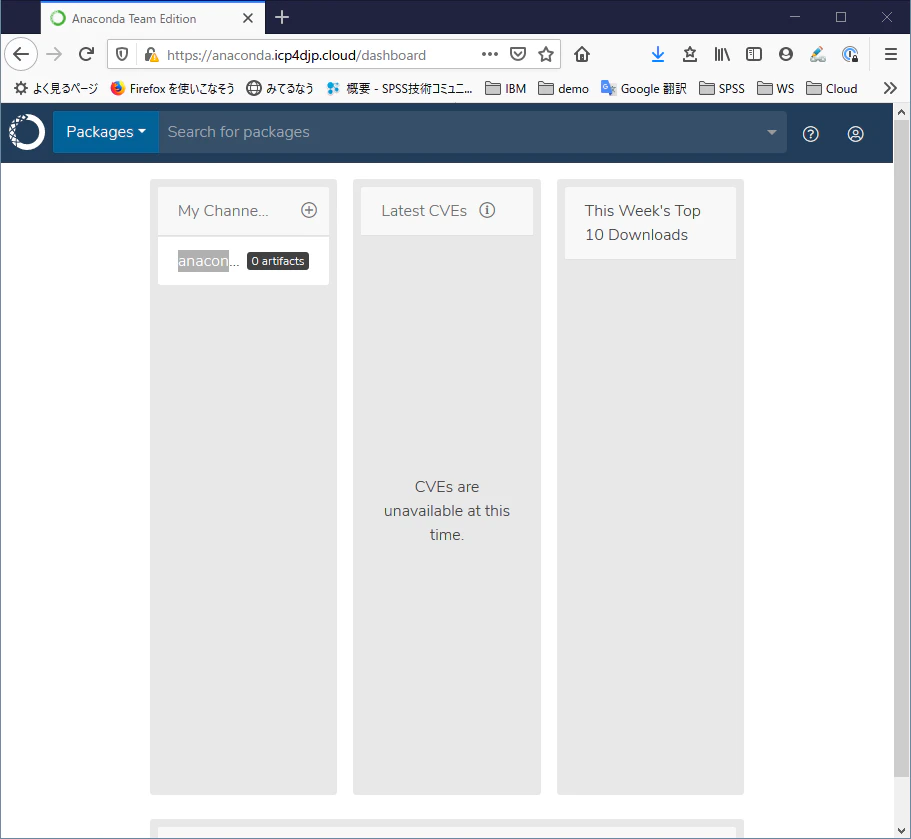
Task: Reload the current page
Action: point(87,55)
